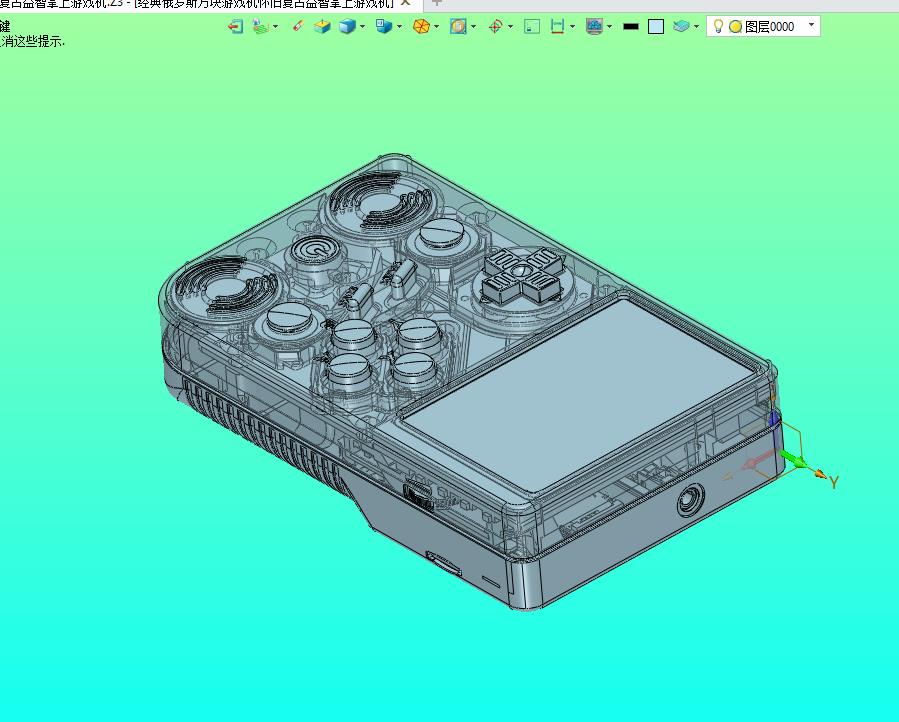Click the stacked layers icon
This screenshot has height=722, width=899.
tap(681, 26)
